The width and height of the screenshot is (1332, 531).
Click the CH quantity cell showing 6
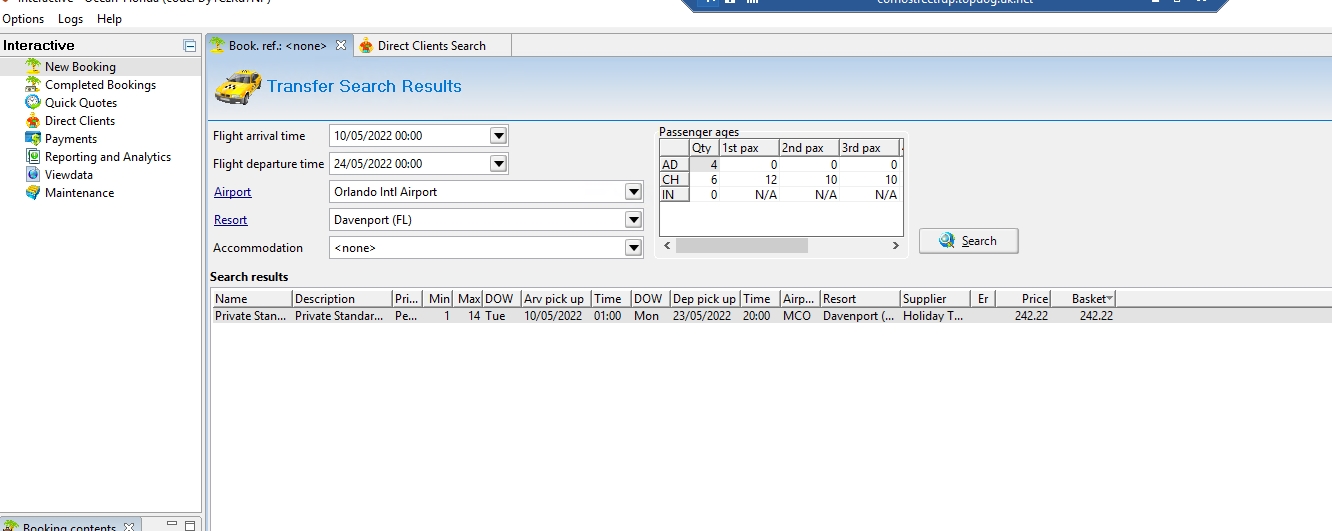click(x=704, y=180)
